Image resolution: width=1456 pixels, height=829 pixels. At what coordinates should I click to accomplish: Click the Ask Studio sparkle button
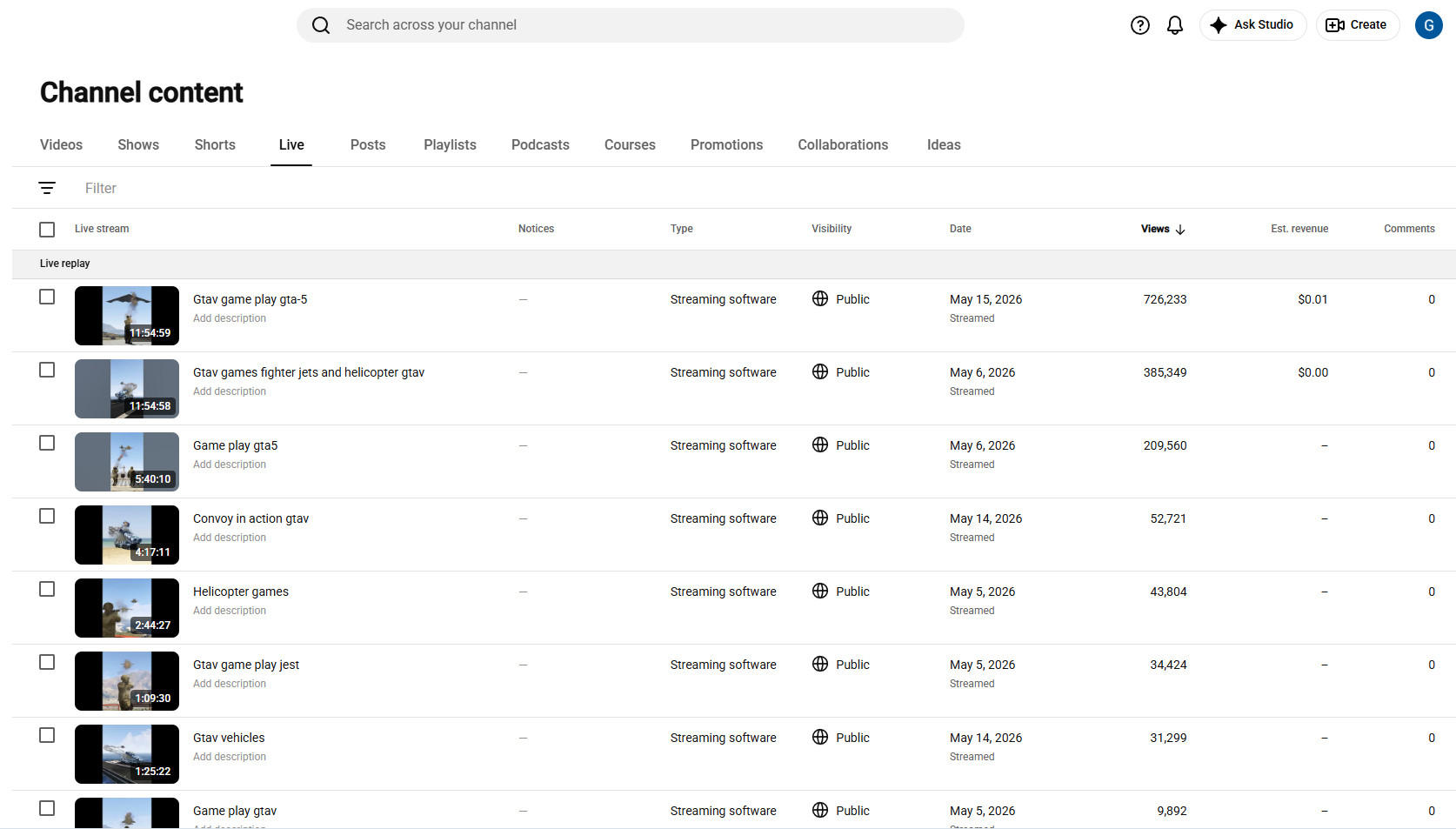pyautogui.click(x=1252, y=25)
